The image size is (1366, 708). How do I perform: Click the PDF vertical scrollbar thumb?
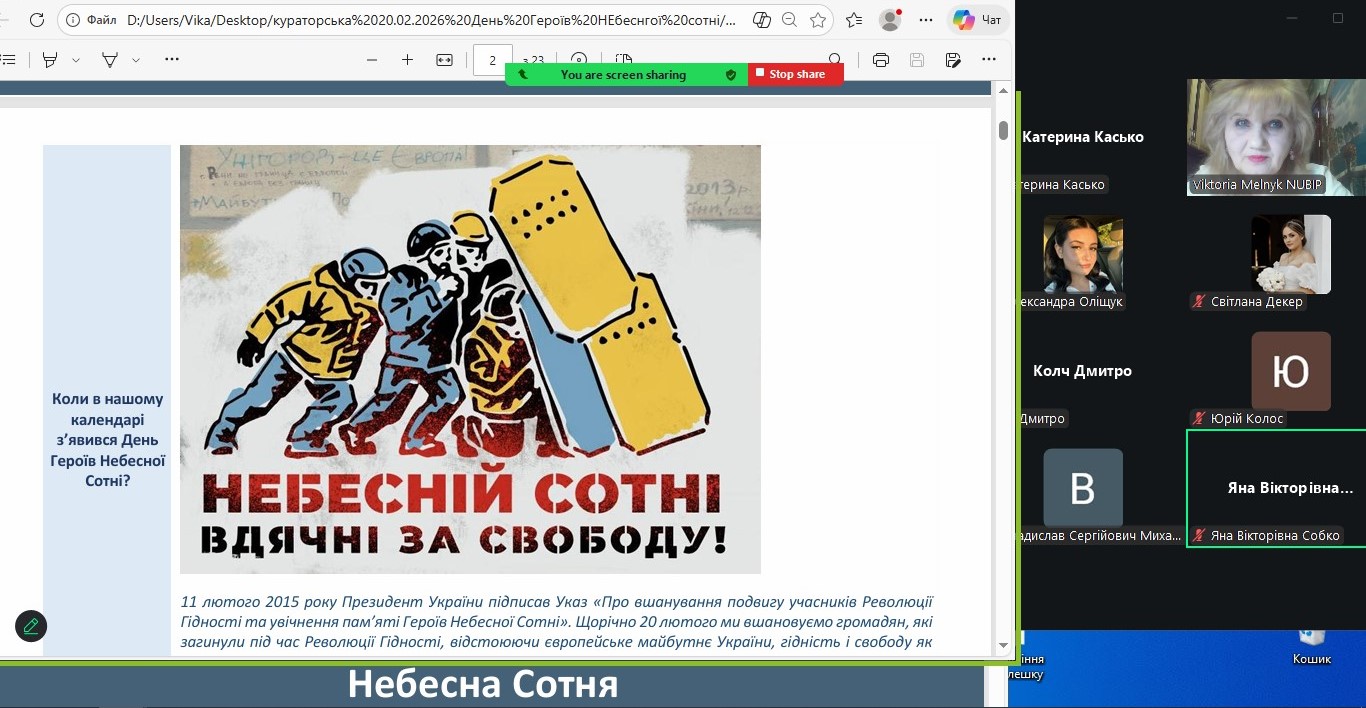(1003, 130)
